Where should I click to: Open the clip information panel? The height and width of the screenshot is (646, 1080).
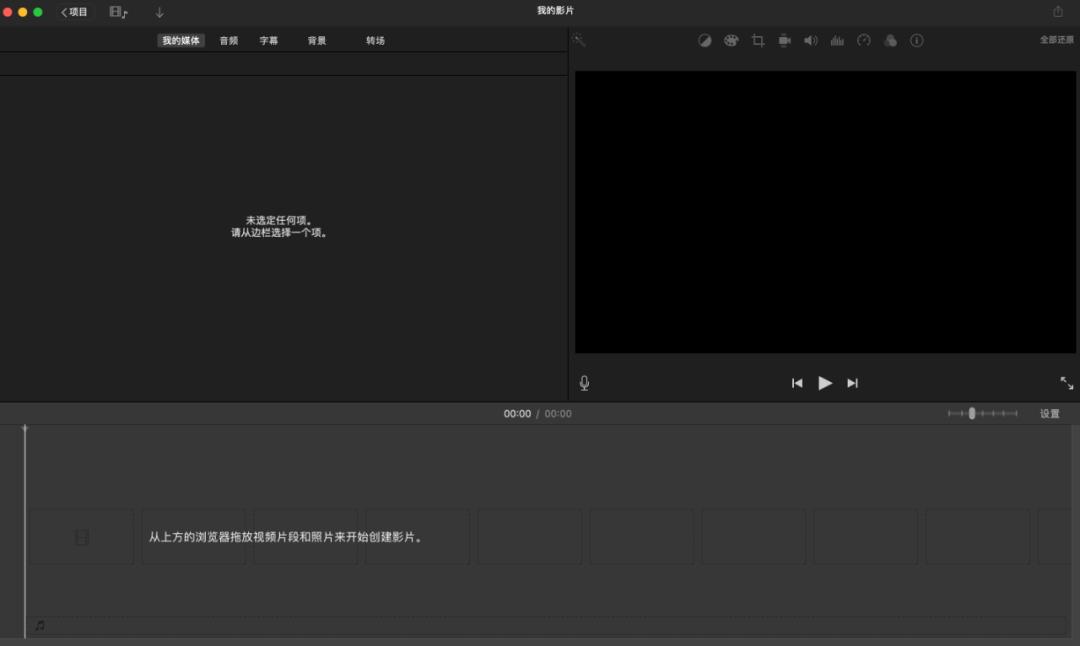click(917, 40)
